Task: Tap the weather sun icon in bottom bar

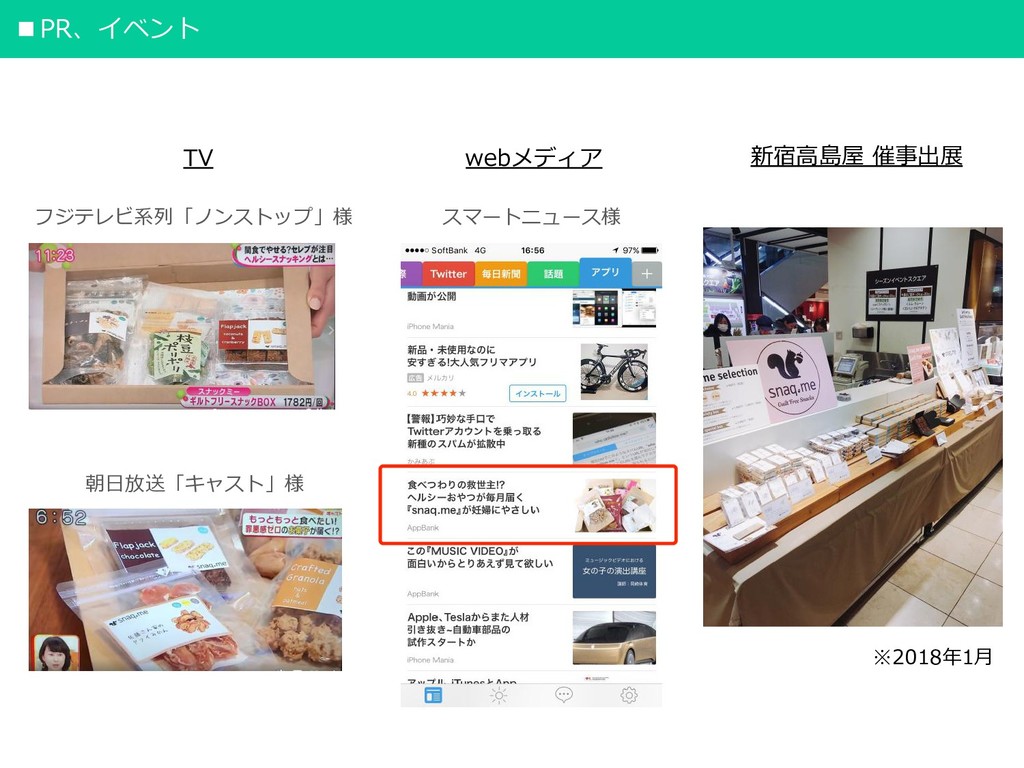Action: coord(499,696)
